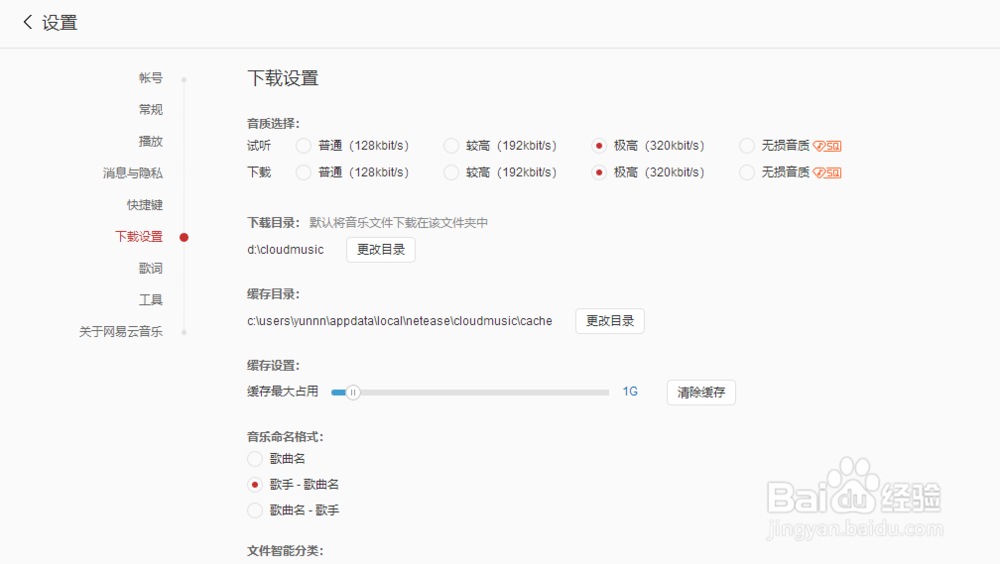
Task: Select 试听 极高 (320kbit/s) quality
Action: (x=599, y=146)
